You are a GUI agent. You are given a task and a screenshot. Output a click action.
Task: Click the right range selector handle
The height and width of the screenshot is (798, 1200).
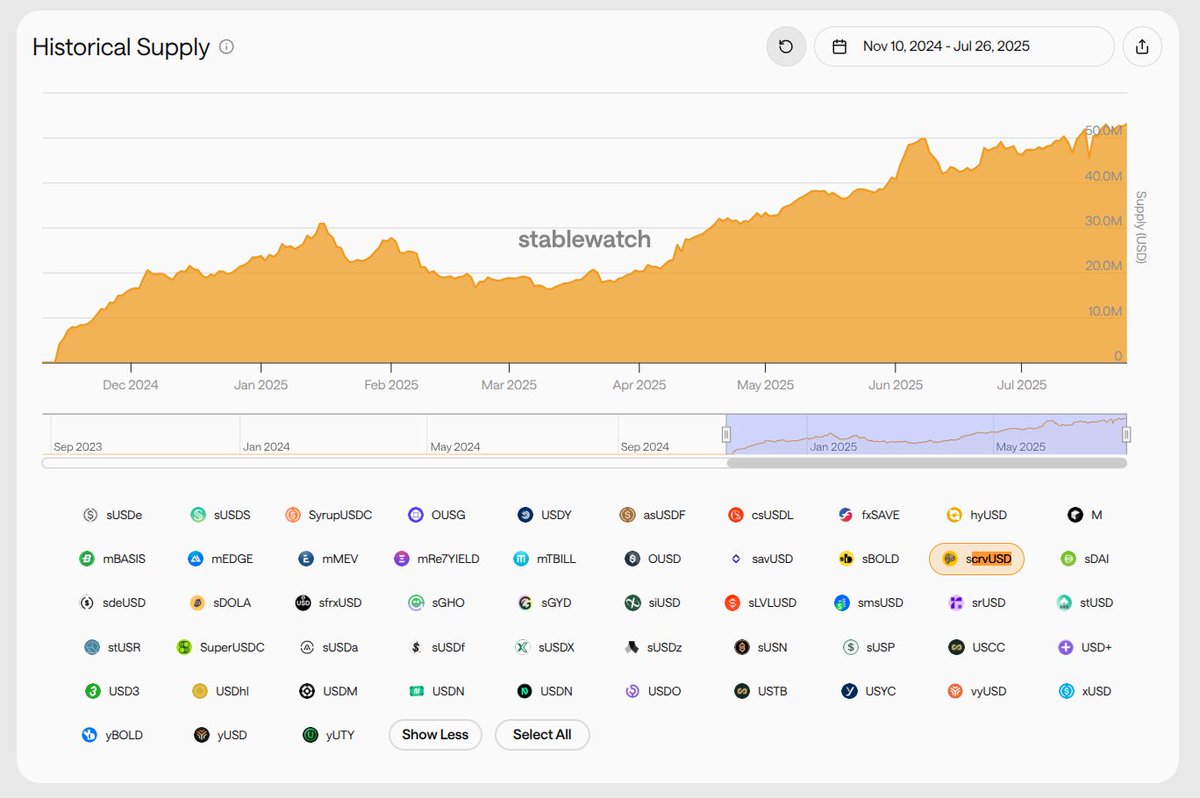point(1127,434)
